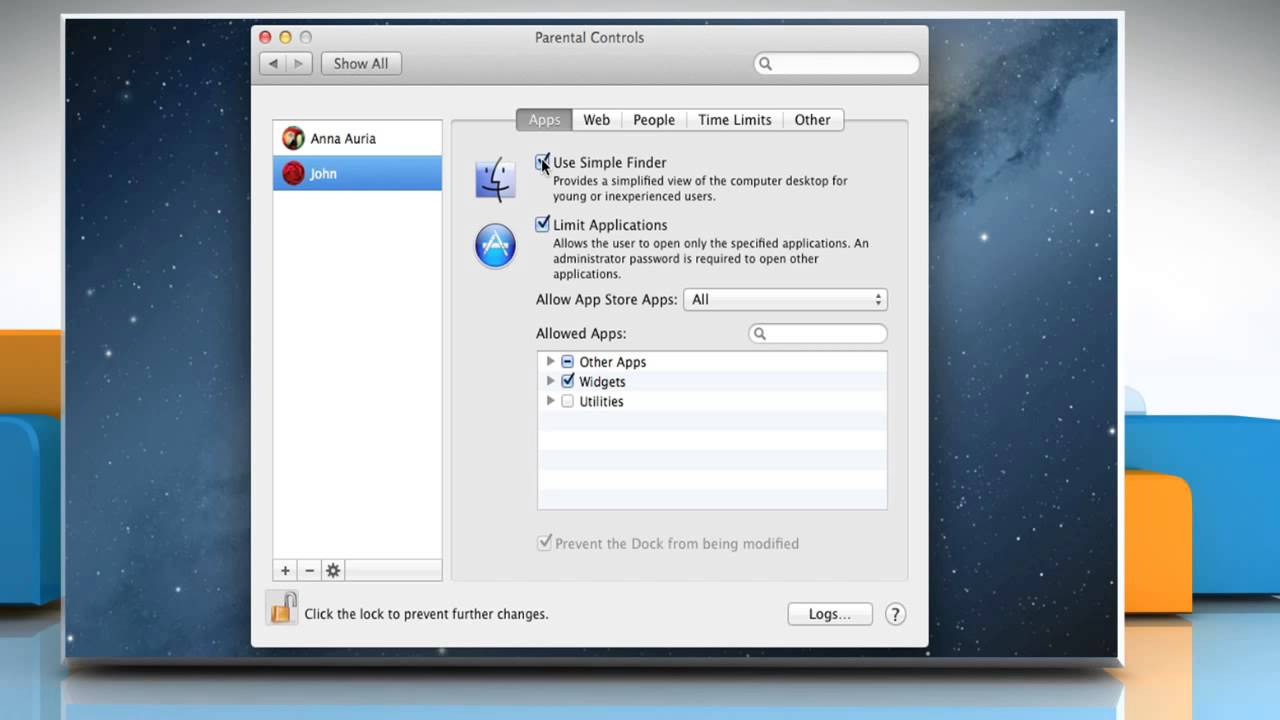
Task: Open the gear action menu
Action: pos(333,570)
